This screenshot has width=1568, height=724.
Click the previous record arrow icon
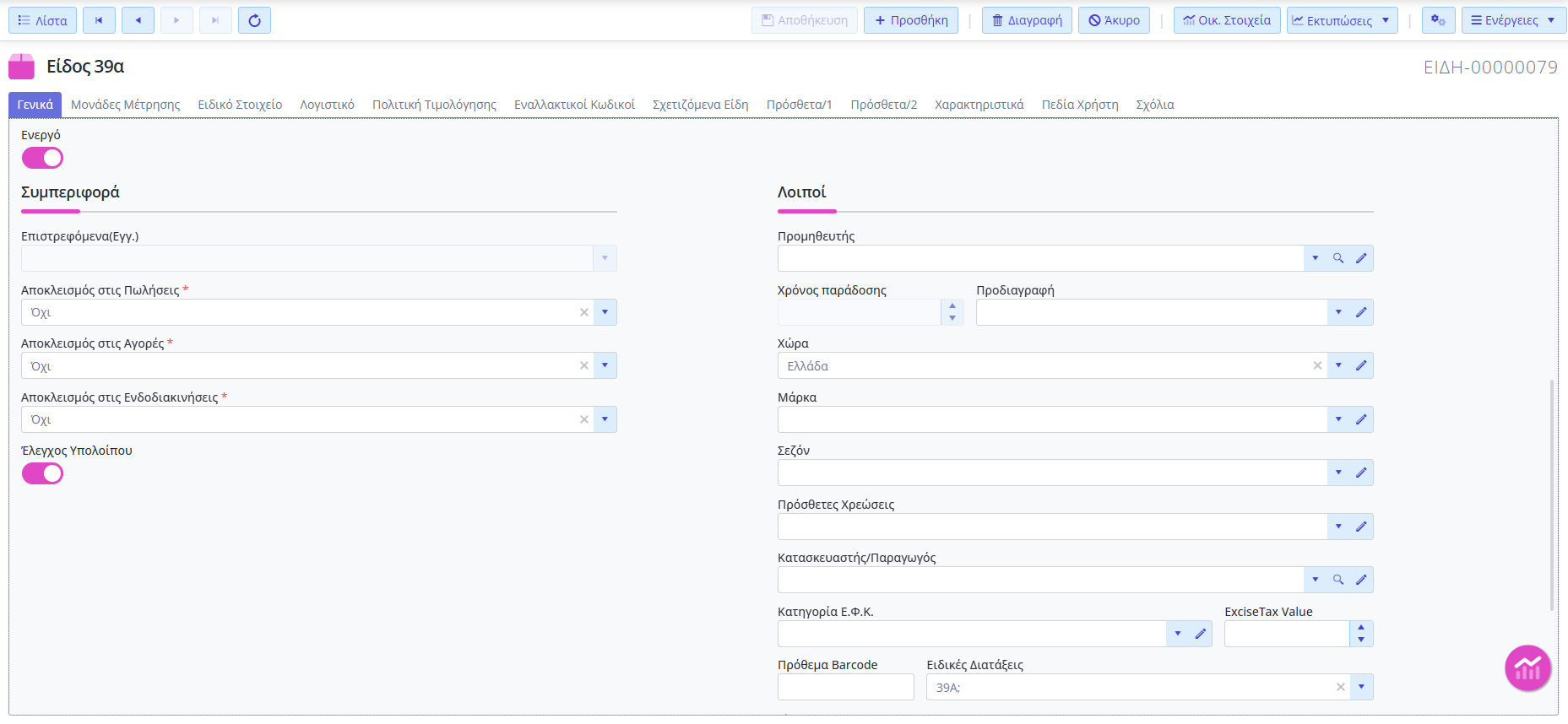tap(138, 20)
